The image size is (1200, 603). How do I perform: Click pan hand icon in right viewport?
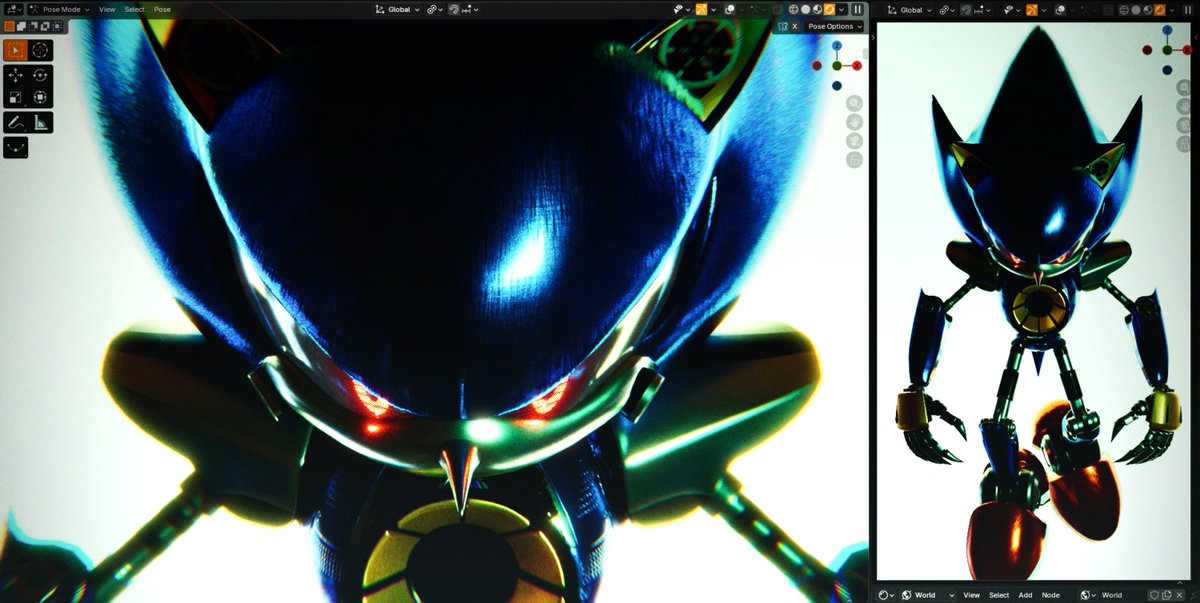pos(1184,107)
